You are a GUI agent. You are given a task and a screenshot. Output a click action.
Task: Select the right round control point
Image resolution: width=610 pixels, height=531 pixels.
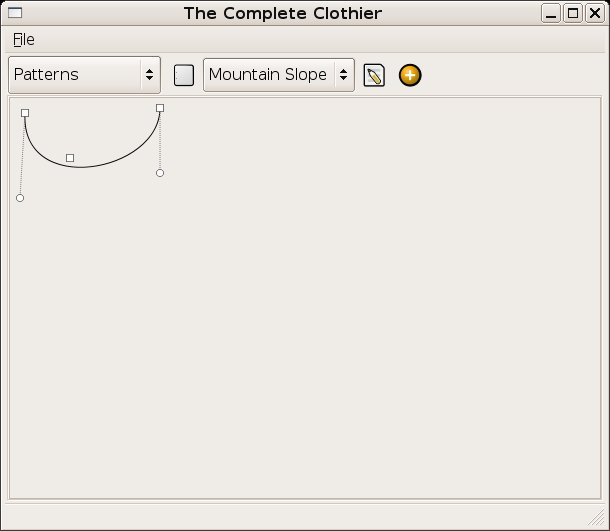(x=160, y=173)
